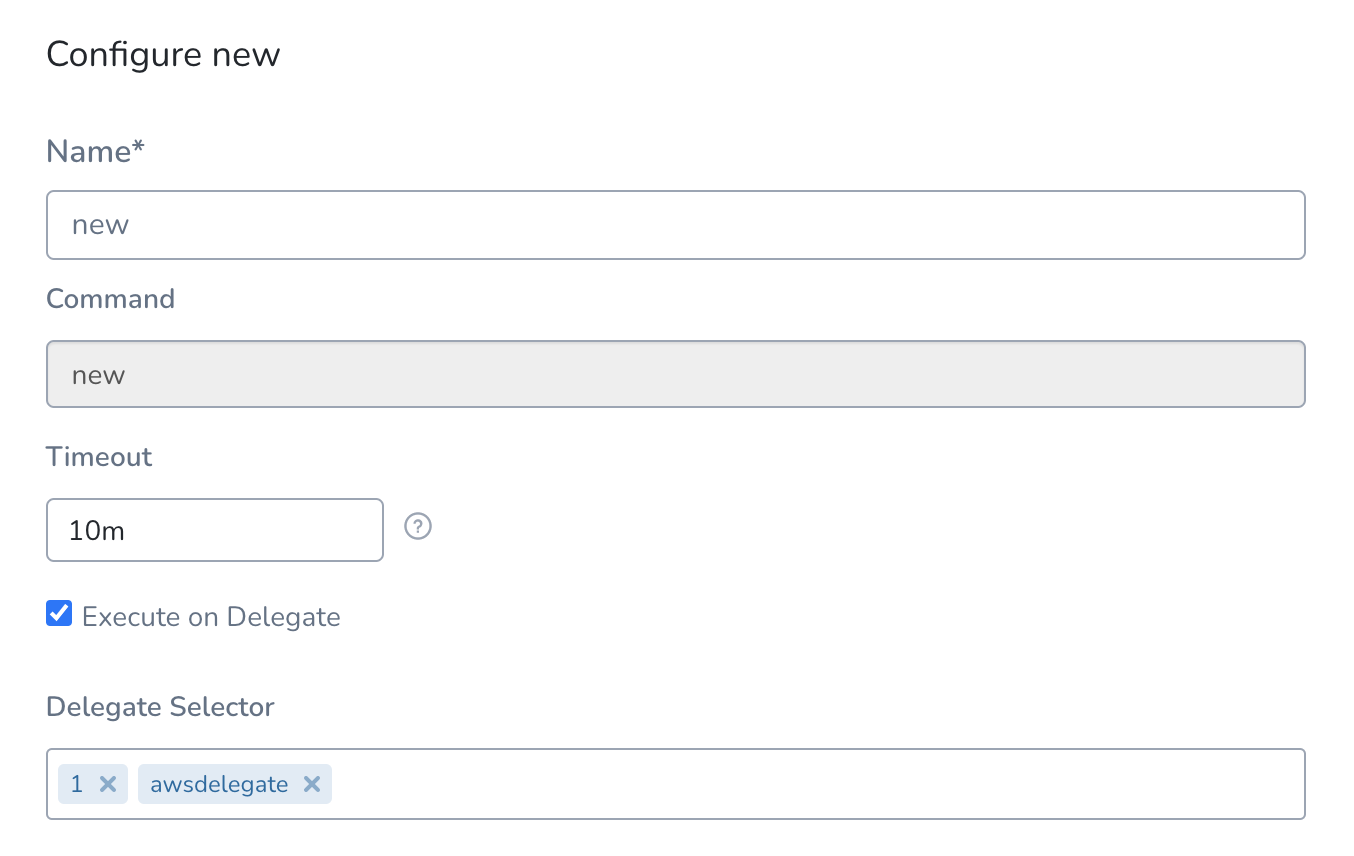Click the blue checkmark box above Delegate Selector

point(59,613)
